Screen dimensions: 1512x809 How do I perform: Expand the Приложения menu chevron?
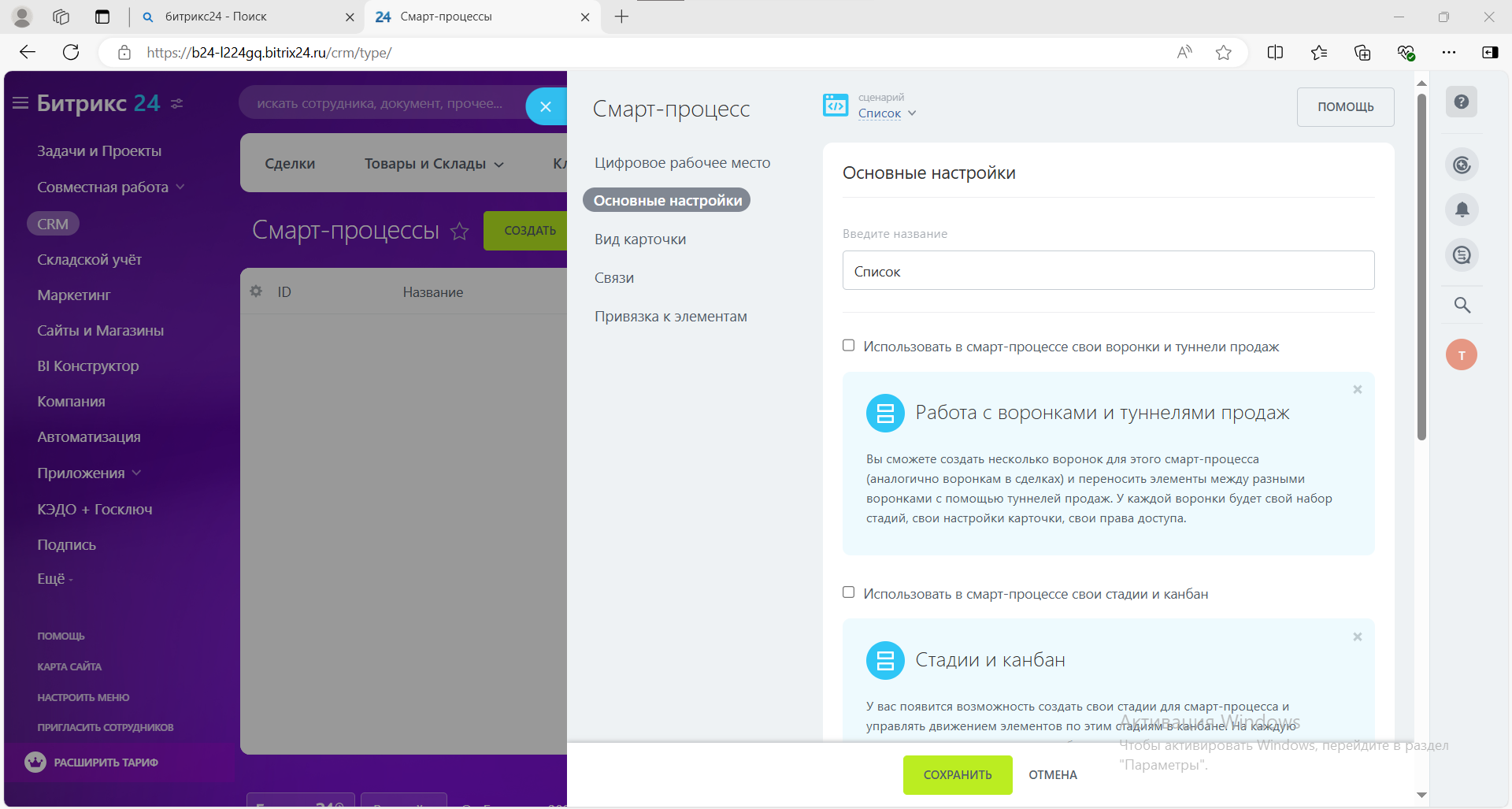click(x=136, y=473)
